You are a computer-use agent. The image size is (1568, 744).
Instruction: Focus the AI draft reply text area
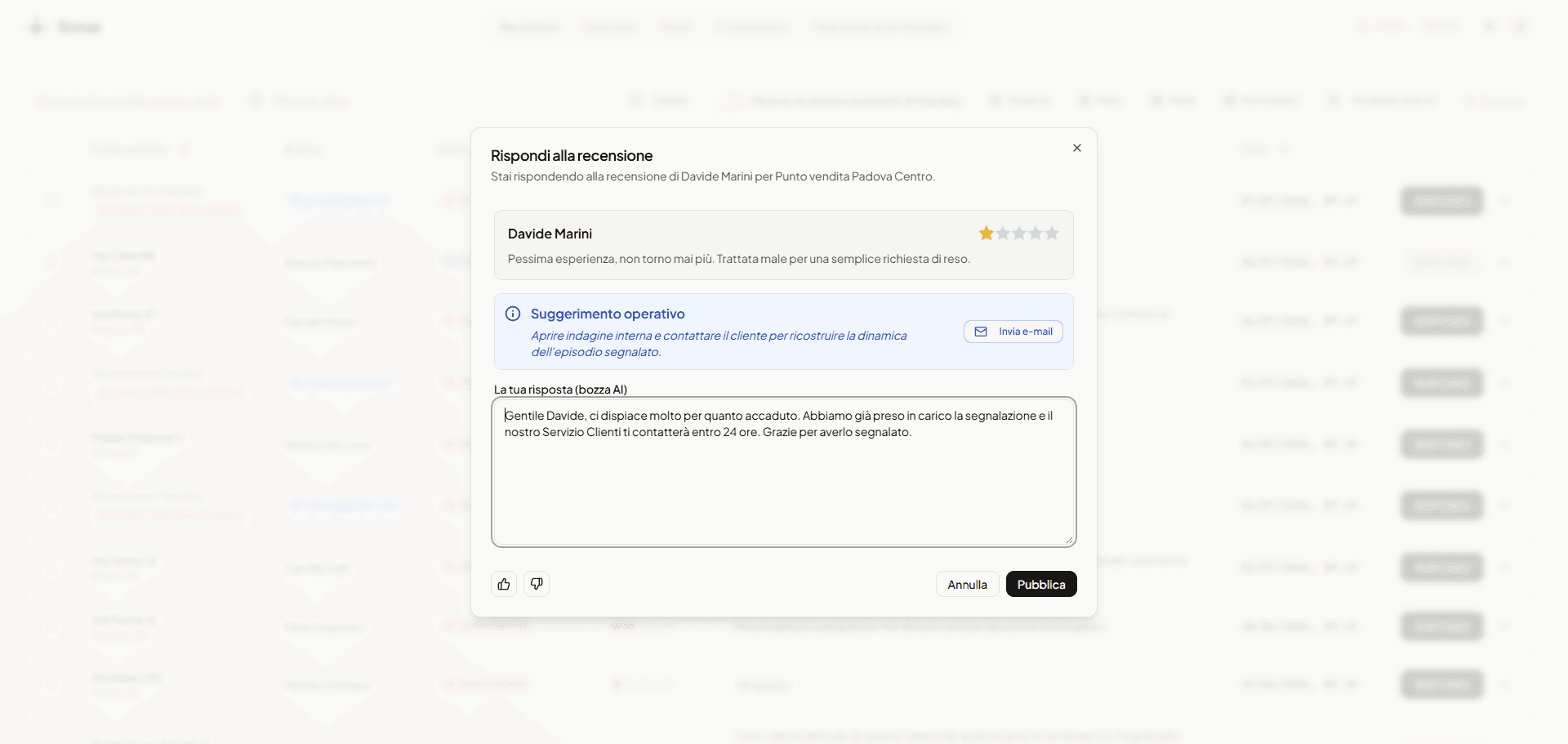point(784,472)
